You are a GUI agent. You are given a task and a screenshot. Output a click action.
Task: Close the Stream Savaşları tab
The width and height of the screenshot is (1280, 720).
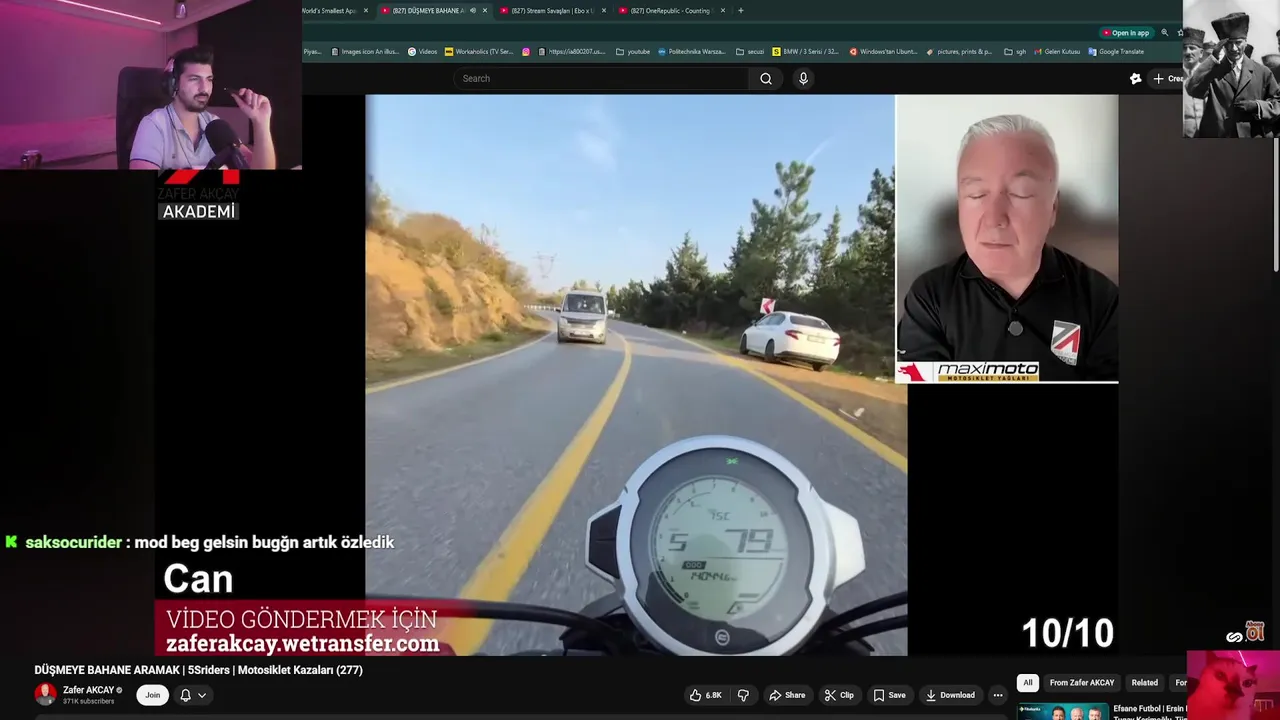[604, 11]
